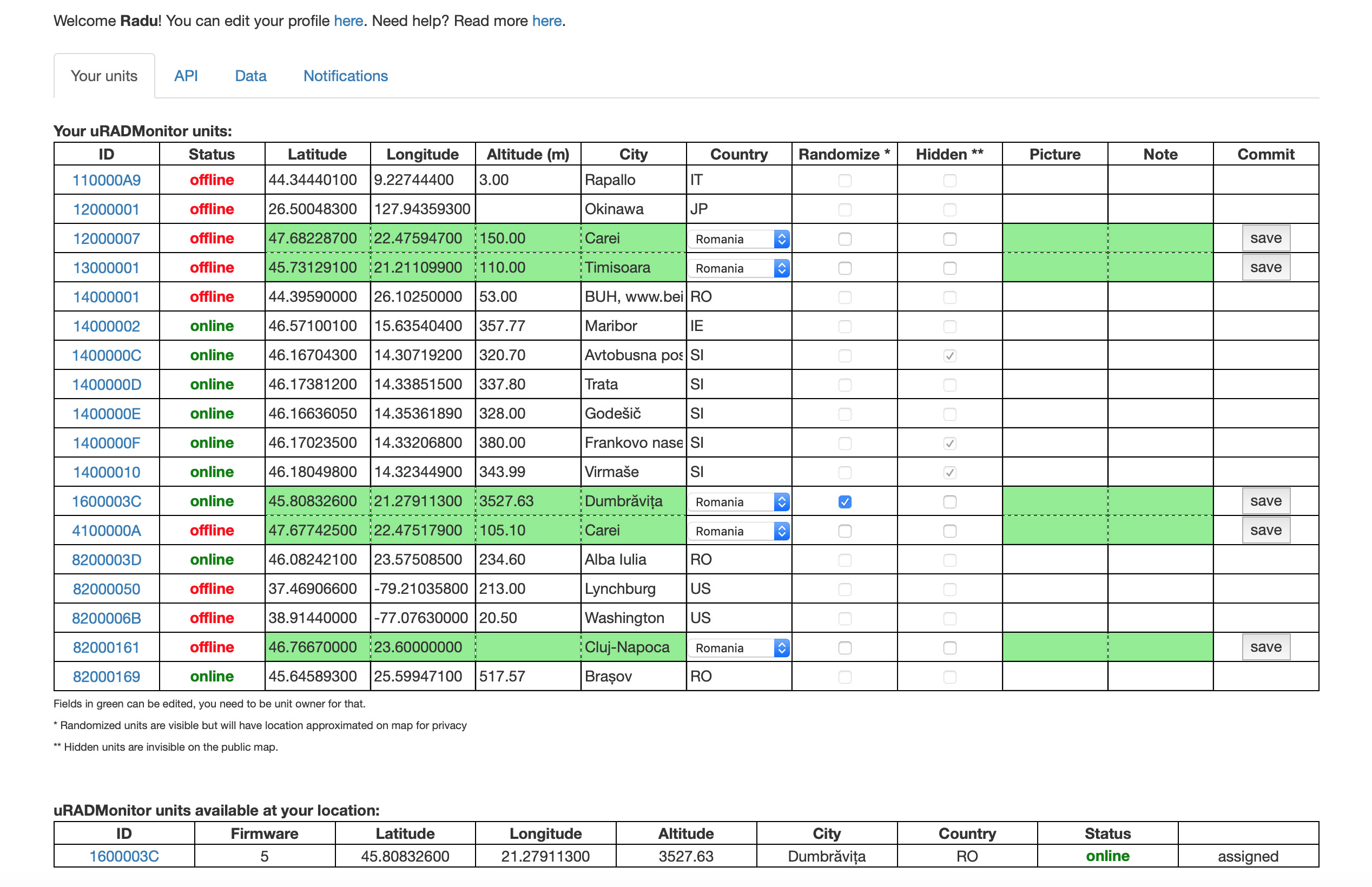Open unit 110000A9 link
Screen dimensions: 1372x887
(106, 180)
